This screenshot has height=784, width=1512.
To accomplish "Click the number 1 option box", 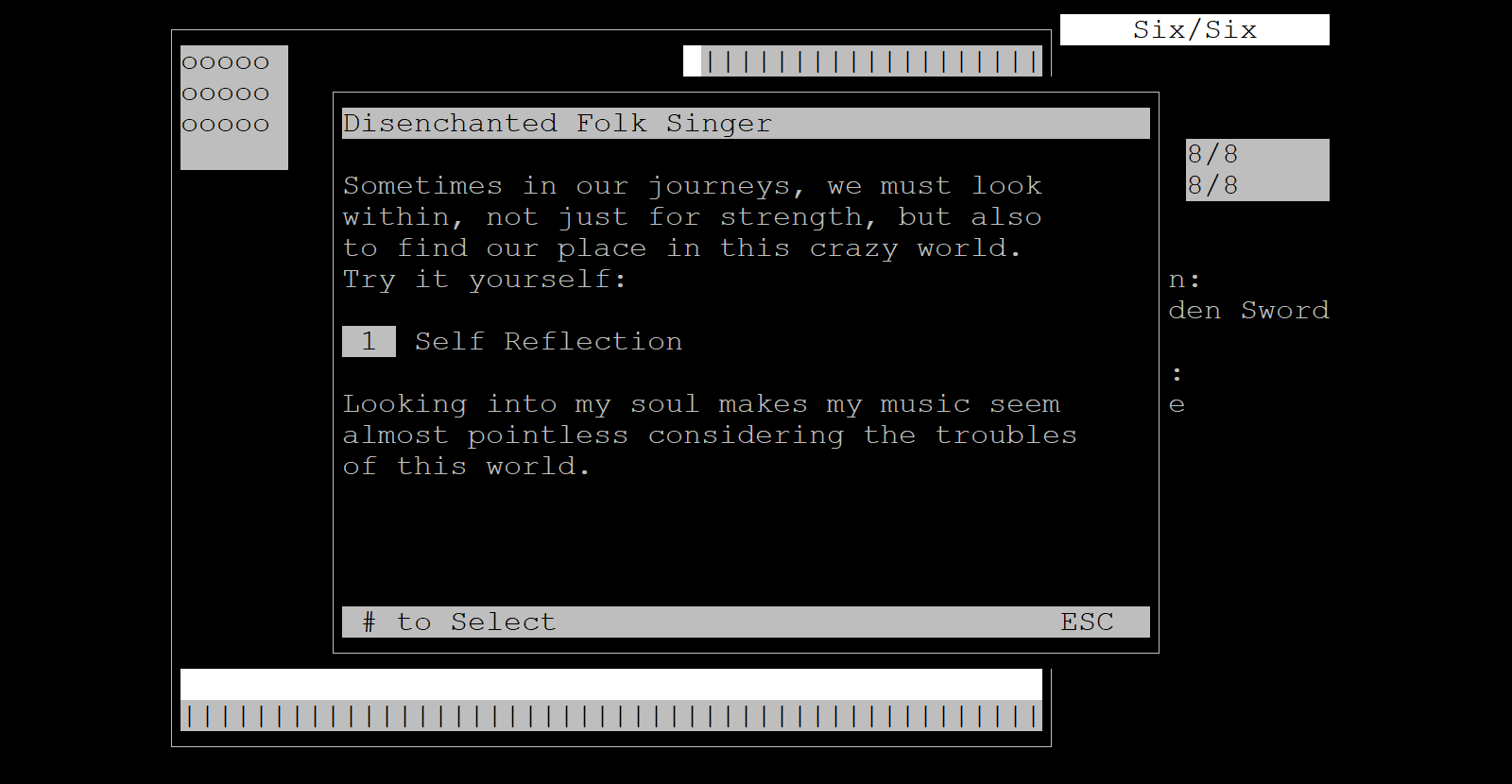I will click(369, 341).
